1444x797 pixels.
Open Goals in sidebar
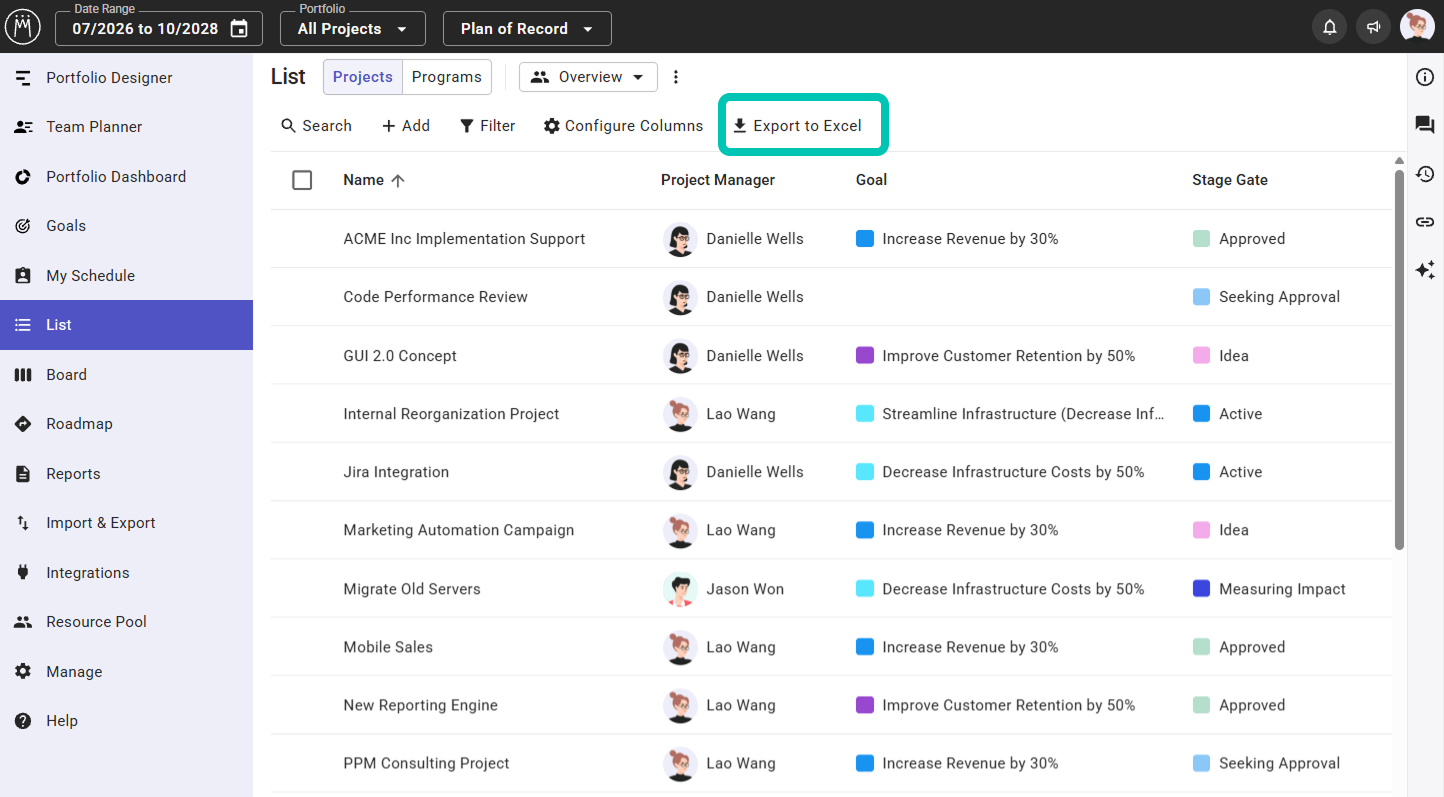coord(126,226)
